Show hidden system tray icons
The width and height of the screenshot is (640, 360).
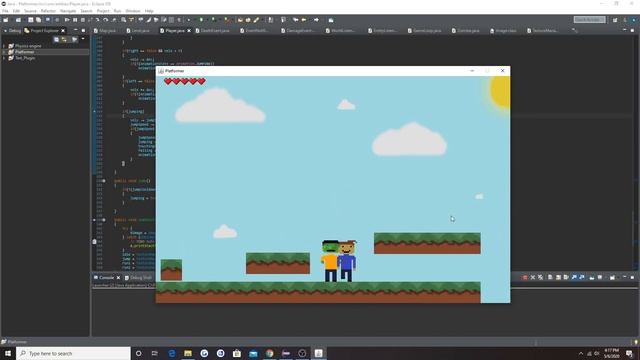click(581, 353)
